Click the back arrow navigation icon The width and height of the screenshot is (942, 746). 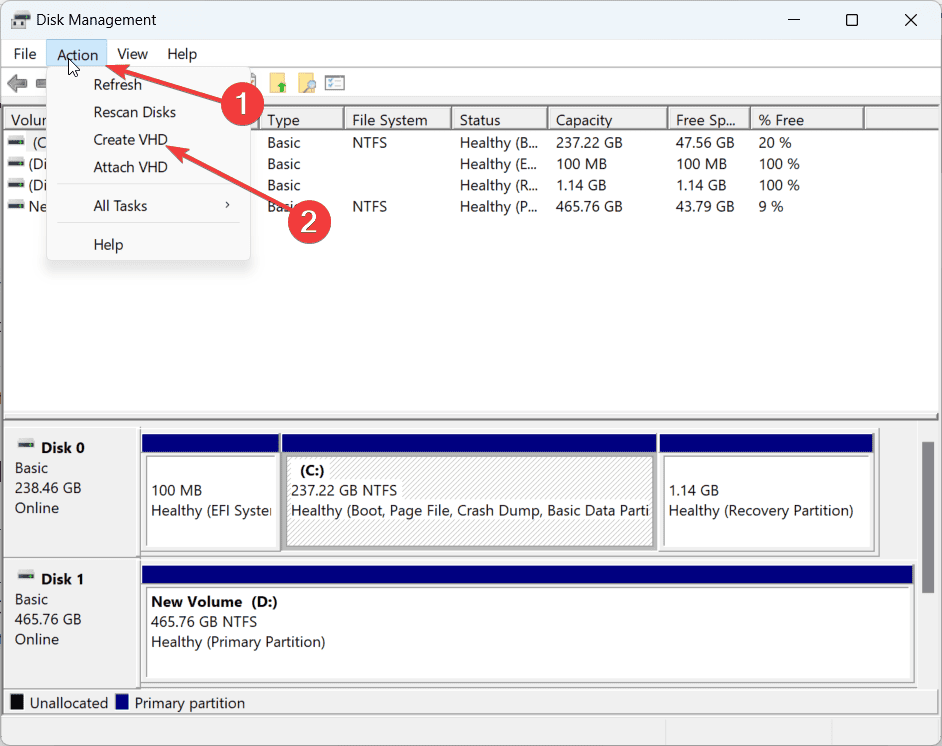click(17, 82)
